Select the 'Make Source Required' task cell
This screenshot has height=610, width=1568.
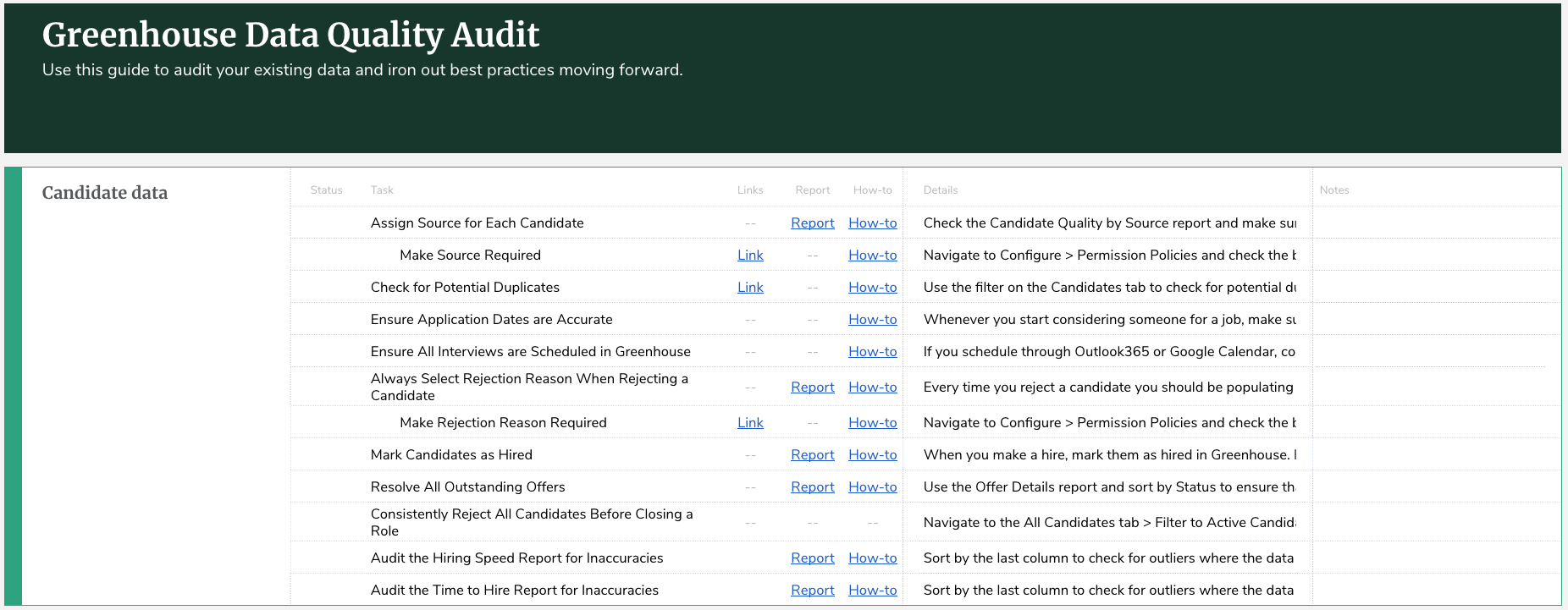point(470,255)
